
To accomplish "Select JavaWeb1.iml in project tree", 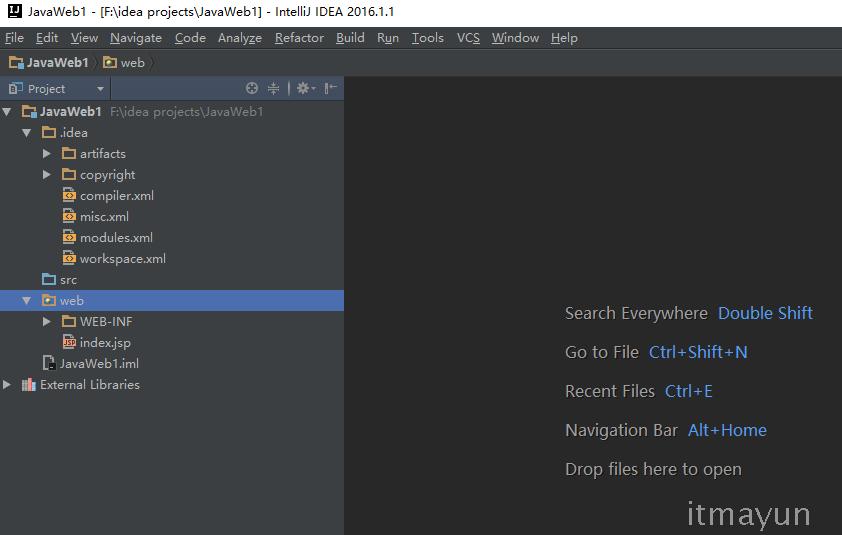I will pos(99,363).
